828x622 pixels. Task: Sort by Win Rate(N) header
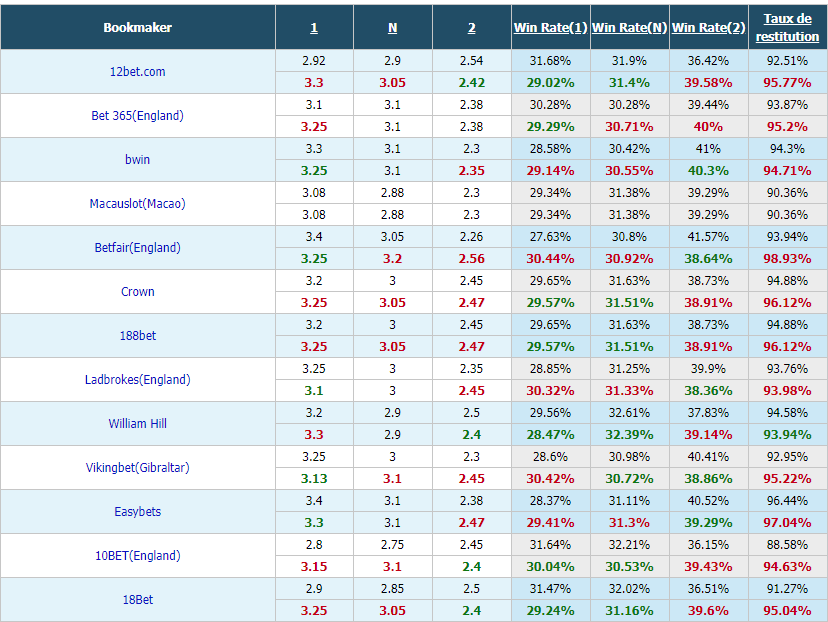[629, 27]
